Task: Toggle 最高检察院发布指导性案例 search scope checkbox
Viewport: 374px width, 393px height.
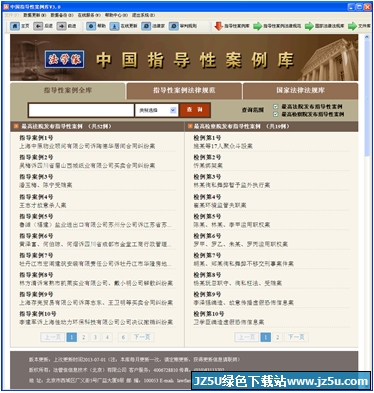Action: 275,114
